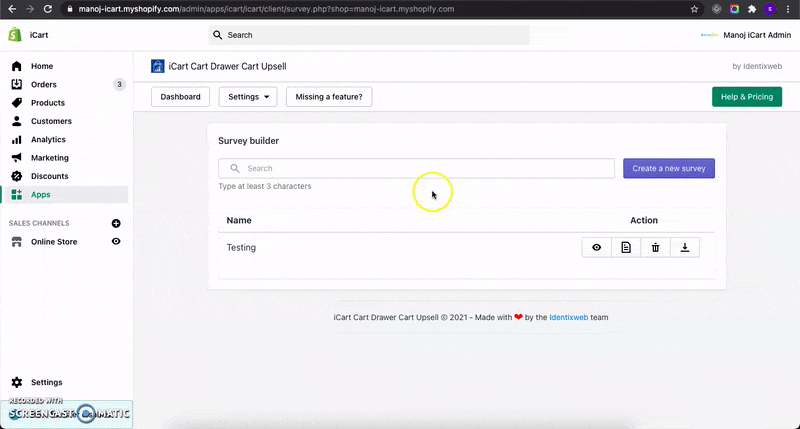Click the Online Store storefront icon
Screen dimensions: 800x429
click(x=17, y=242)
